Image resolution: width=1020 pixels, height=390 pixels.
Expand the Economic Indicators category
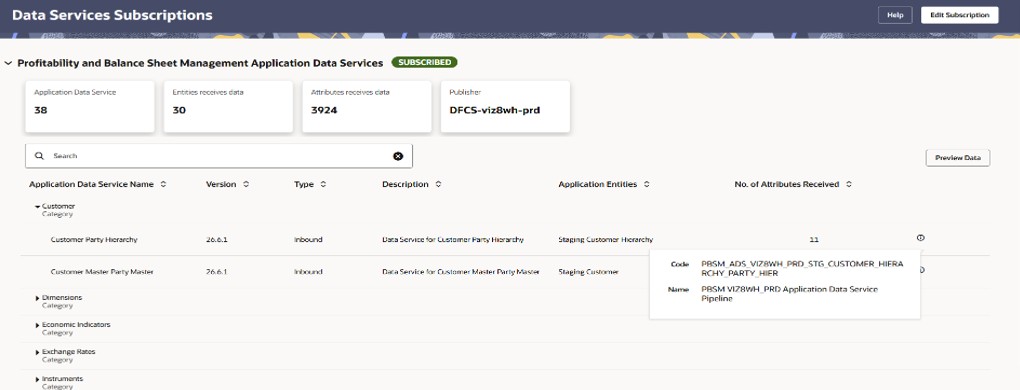pyautogui.click(x=37, y=325)
